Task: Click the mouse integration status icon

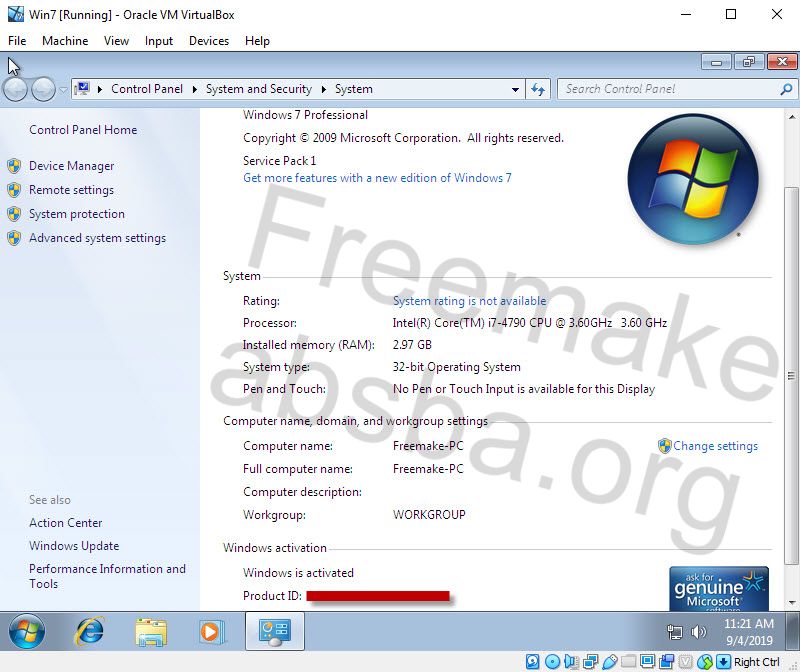Action: [x=705, y=662]
